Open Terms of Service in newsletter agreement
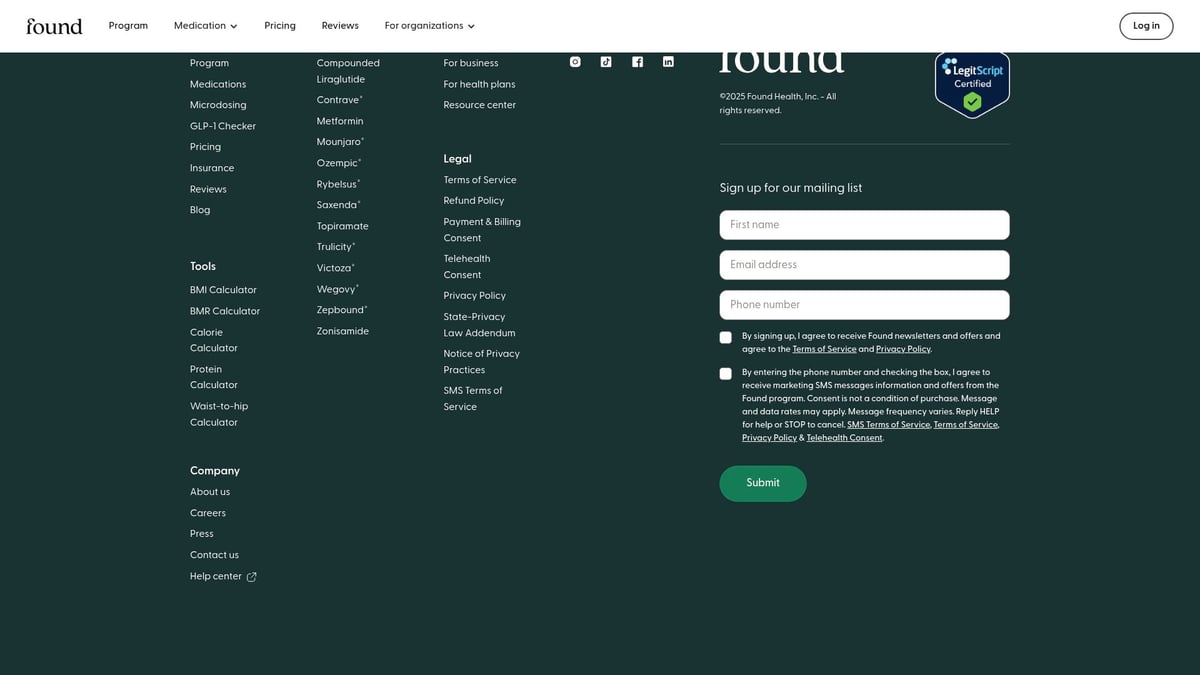The image size is (1200, 675). pyautogui.click(x=824, y=349)
